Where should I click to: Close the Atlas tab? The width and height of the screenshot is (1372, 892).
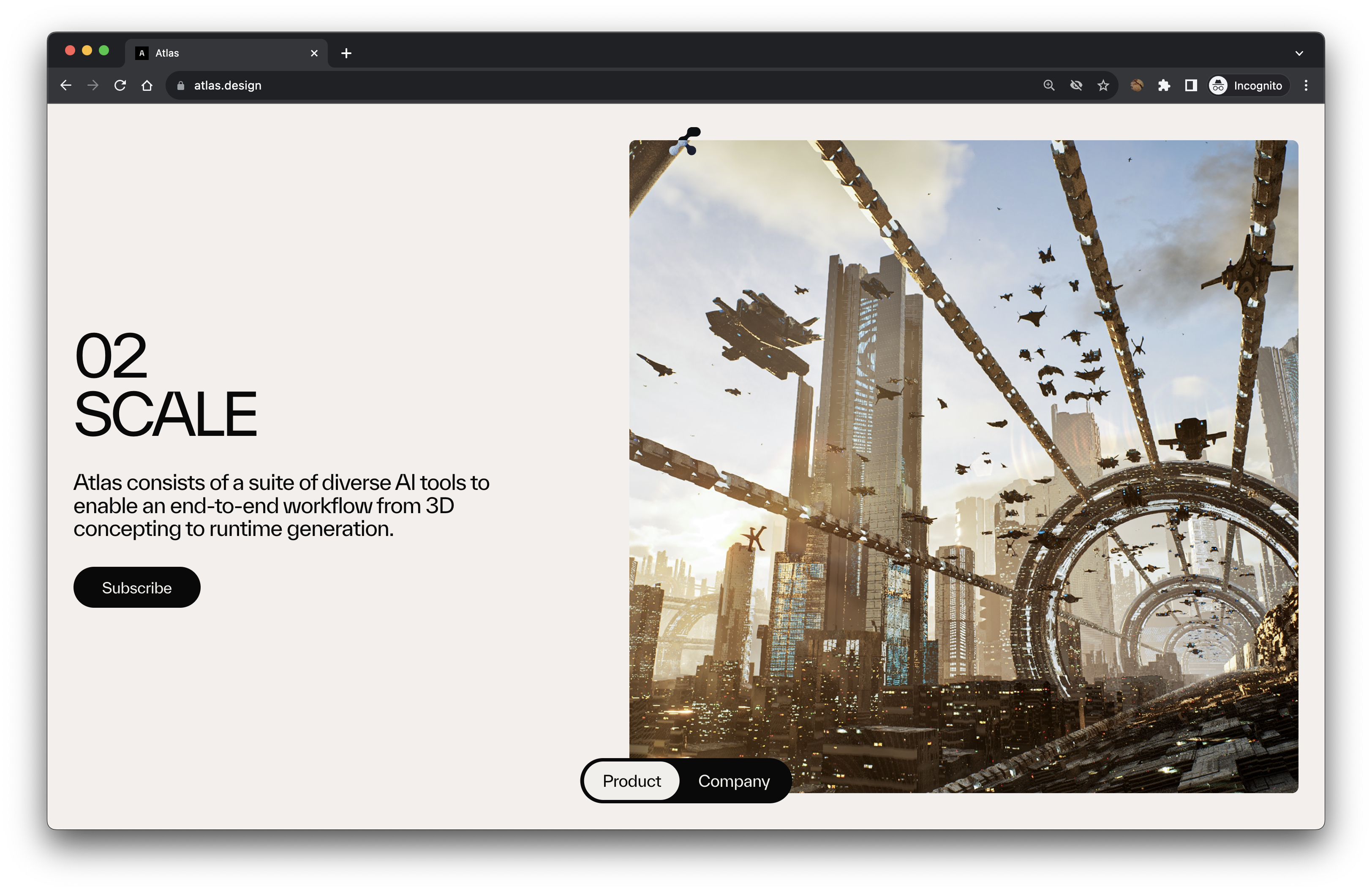tap(314, 53)
